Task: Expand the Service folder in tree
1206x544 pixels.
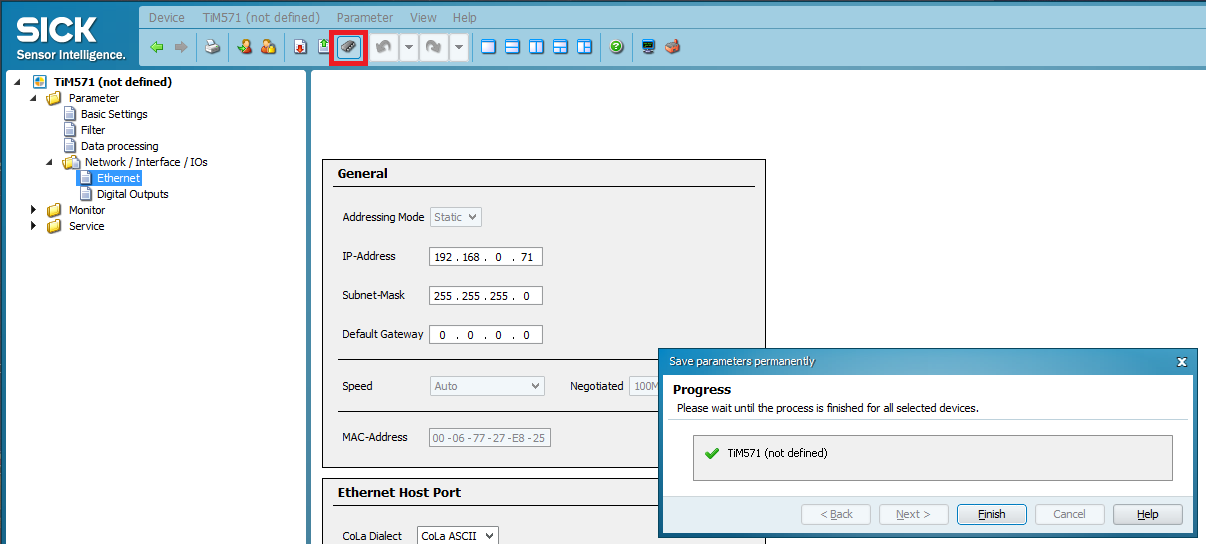Action: coord(34,226)
